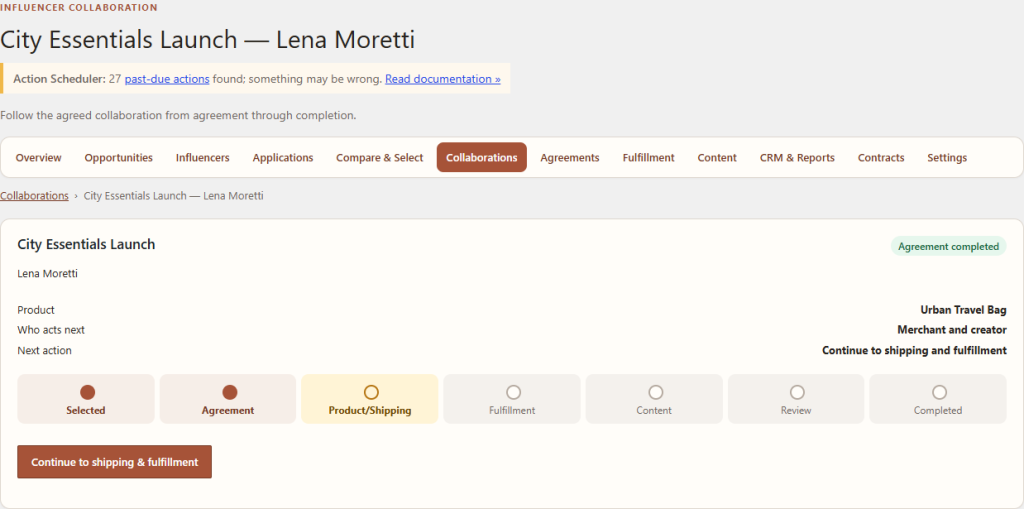This screenshot has height=509, width=1024.
Task: Click the Fulfillment progress step
Action: click(x=512, y=399)
